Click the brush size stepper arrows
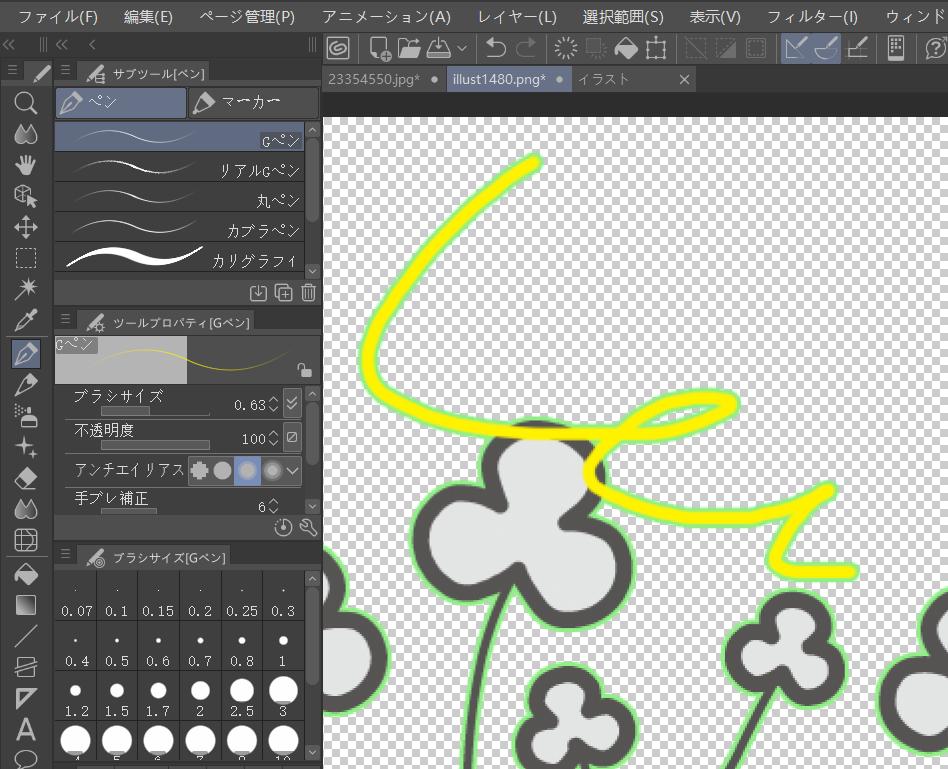This screenshot has width=948, height=769. click(x=273, y=403)
